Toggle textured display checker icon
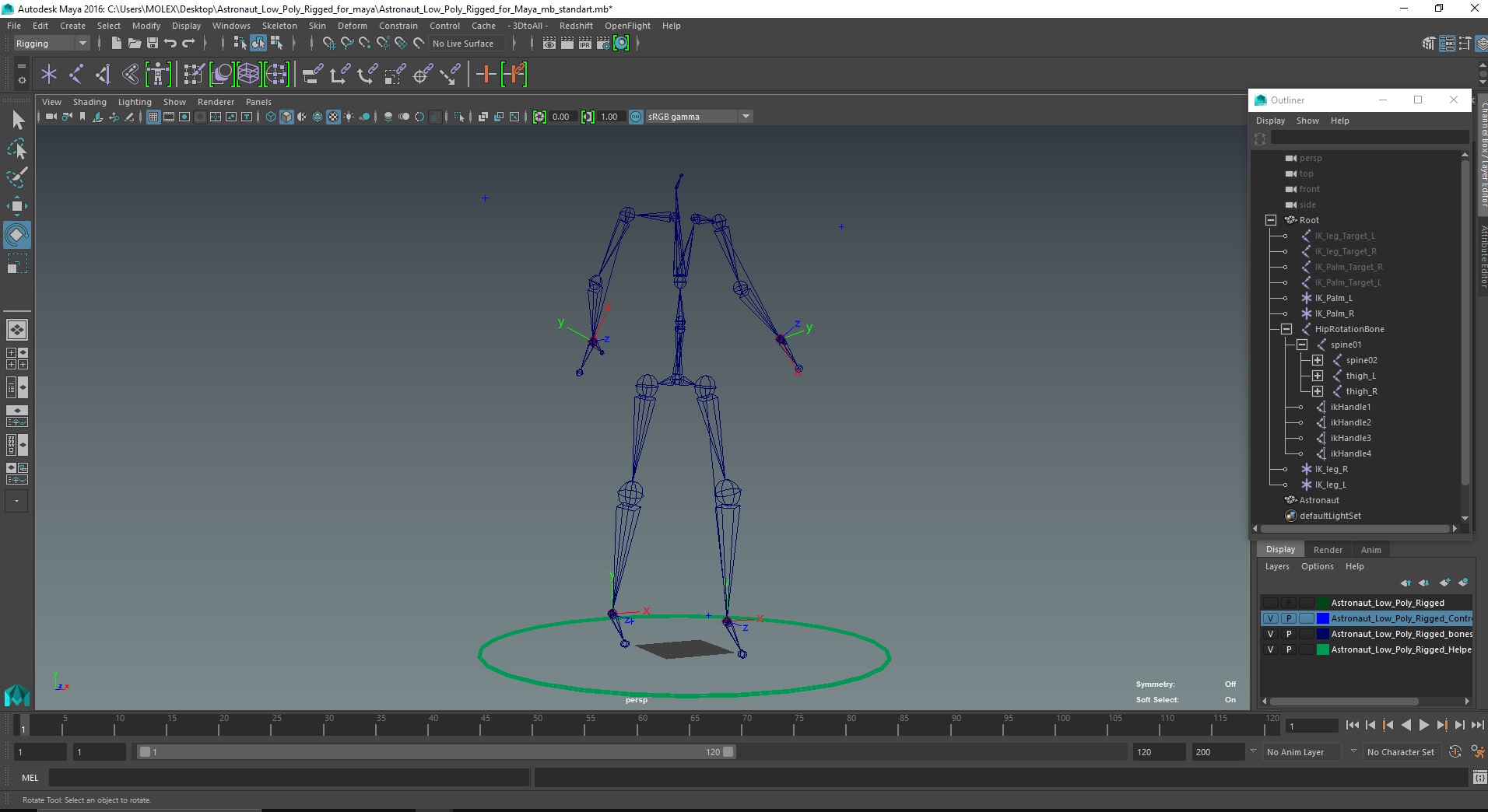 333,117
